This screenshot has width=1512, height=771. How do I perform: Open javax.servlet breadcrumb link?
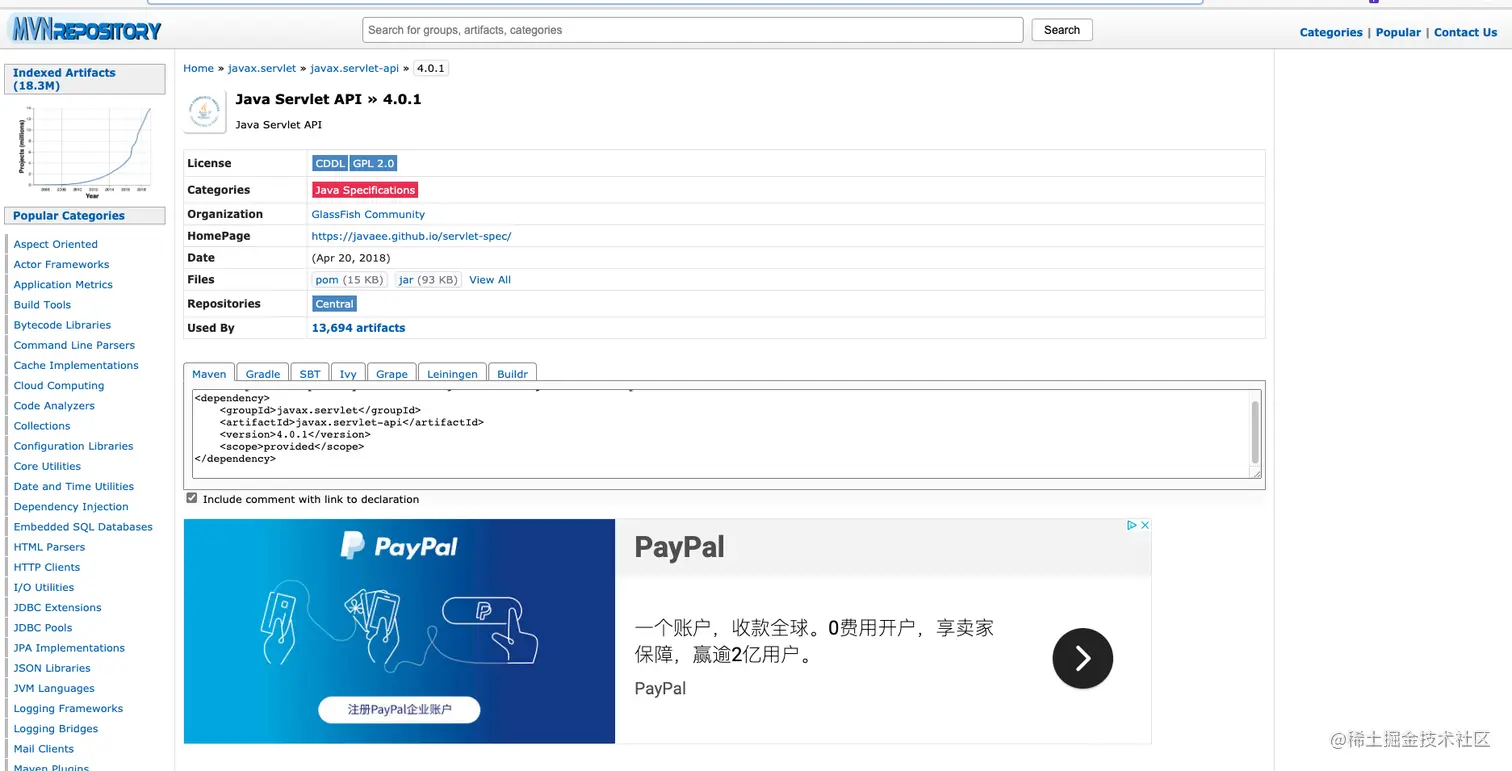pos(262,68)
